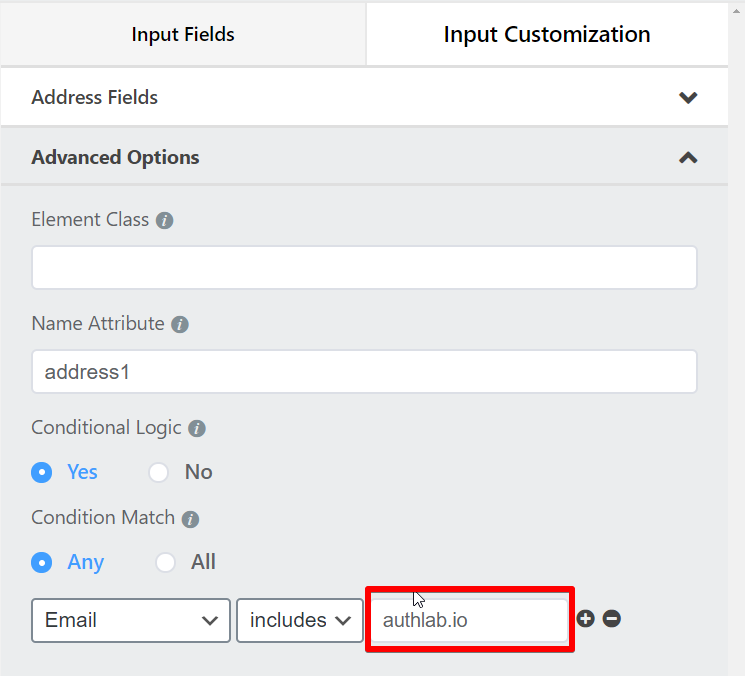Collapse the Advanced Options section
This screenshot has width=745, height=676.
point(687,158)
